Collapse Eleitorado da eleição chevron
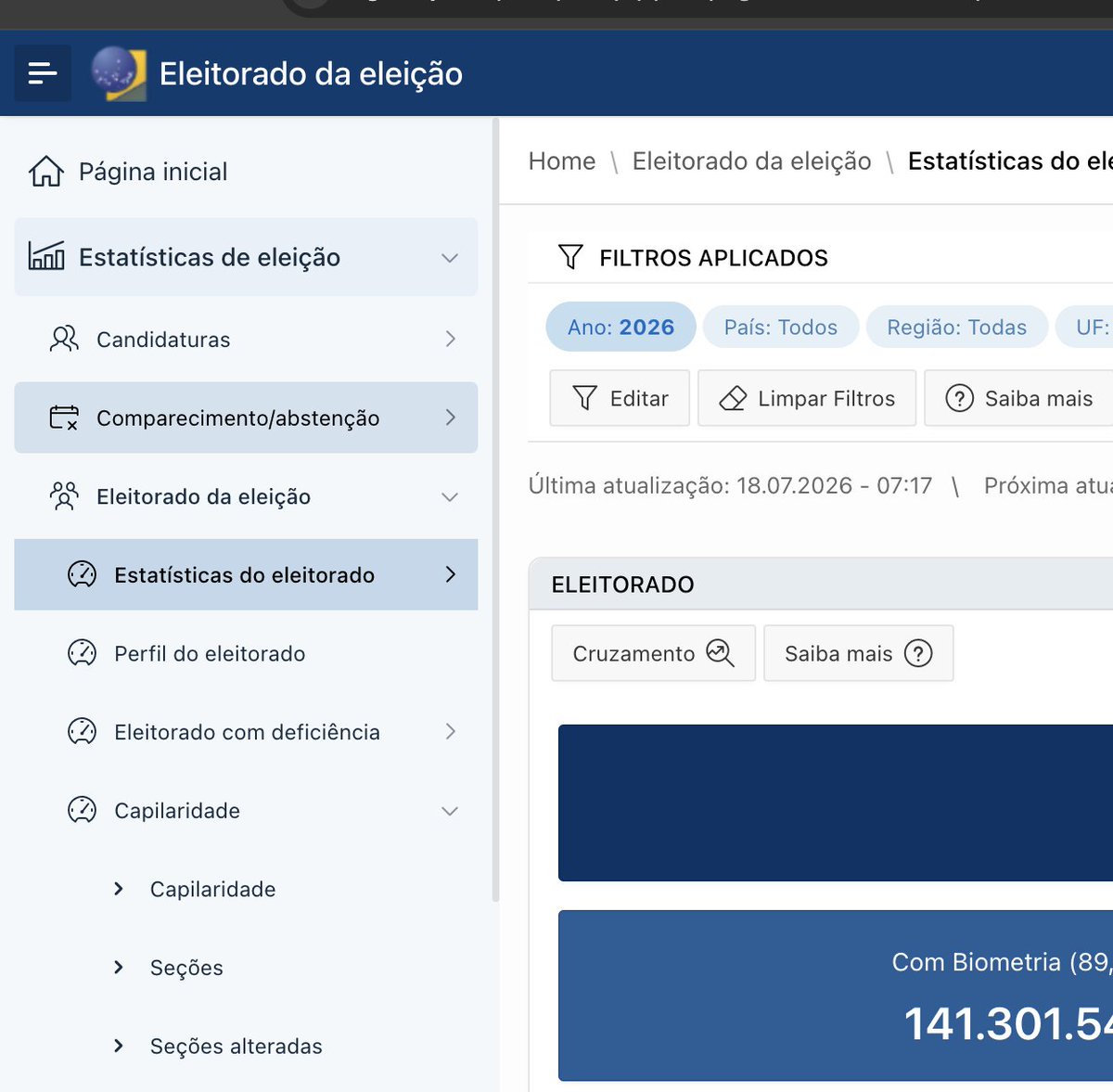 [450, 496]
